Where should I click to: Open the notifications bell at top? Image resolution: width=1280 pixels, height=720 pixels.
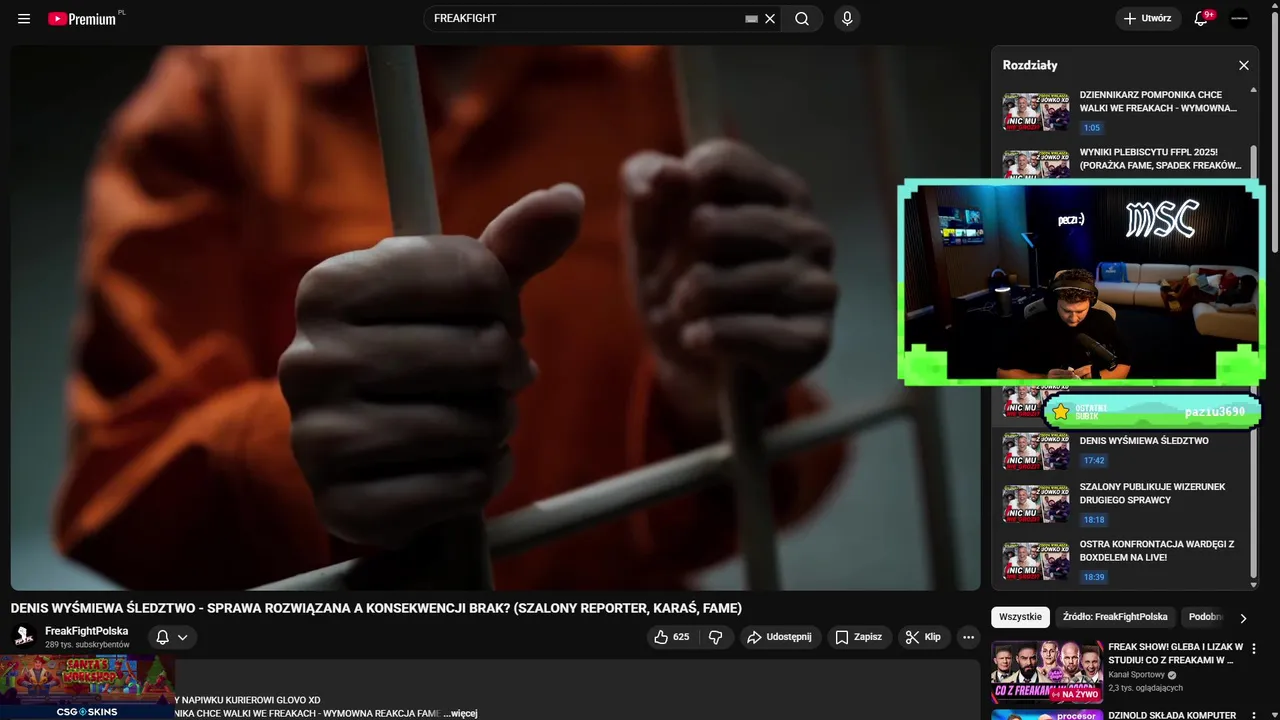1202,19
